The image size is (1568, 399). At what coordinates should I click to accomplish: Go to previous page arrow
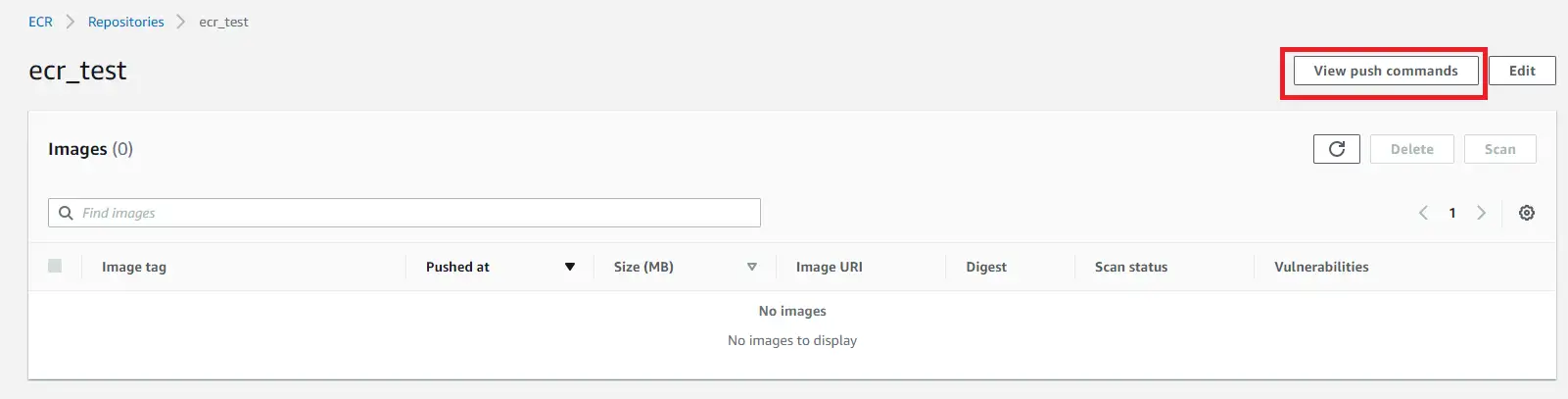pyautogui.click(x=1423, y=213)
